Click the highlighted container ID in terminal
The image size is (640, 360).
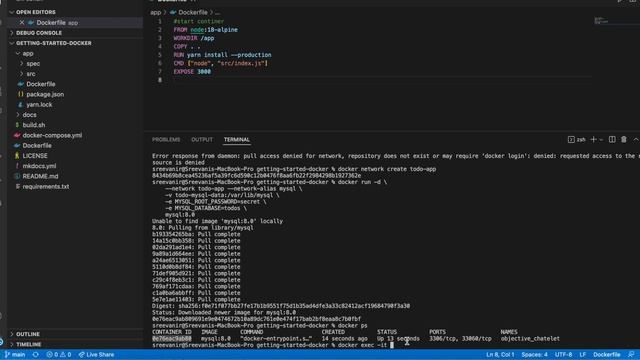pyautogui.click(x=171, y=339)
